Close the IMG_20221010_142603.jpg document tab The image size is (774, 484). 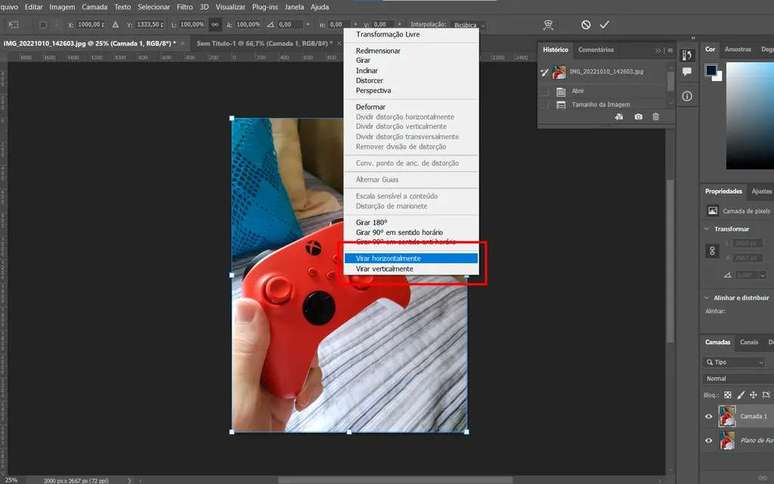click(183, 43)
